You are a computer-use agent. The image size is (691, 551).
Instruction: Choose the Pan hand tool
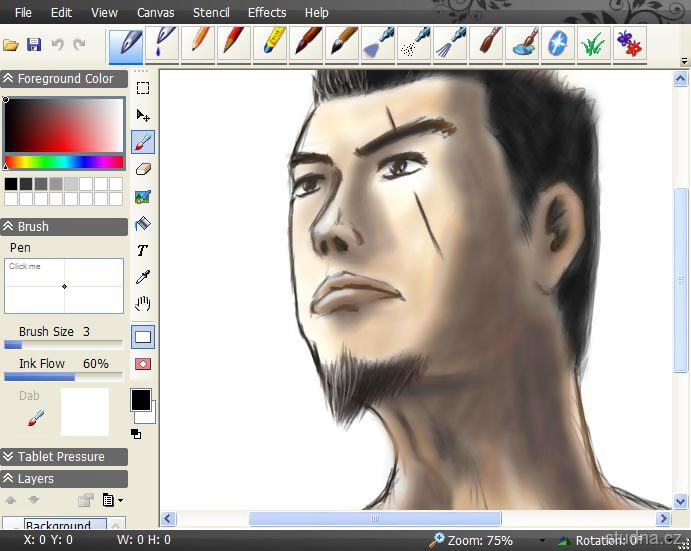pyautogui.click(x=143, y=304)
